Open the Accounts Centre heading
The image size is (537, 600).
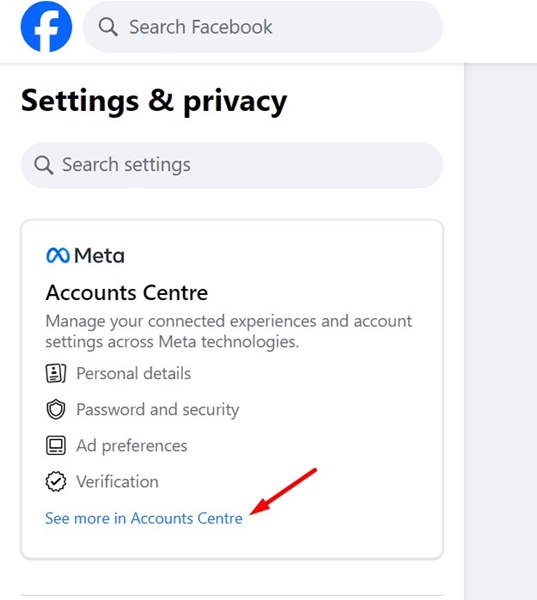pyautogui.click(x=127, y=293)
